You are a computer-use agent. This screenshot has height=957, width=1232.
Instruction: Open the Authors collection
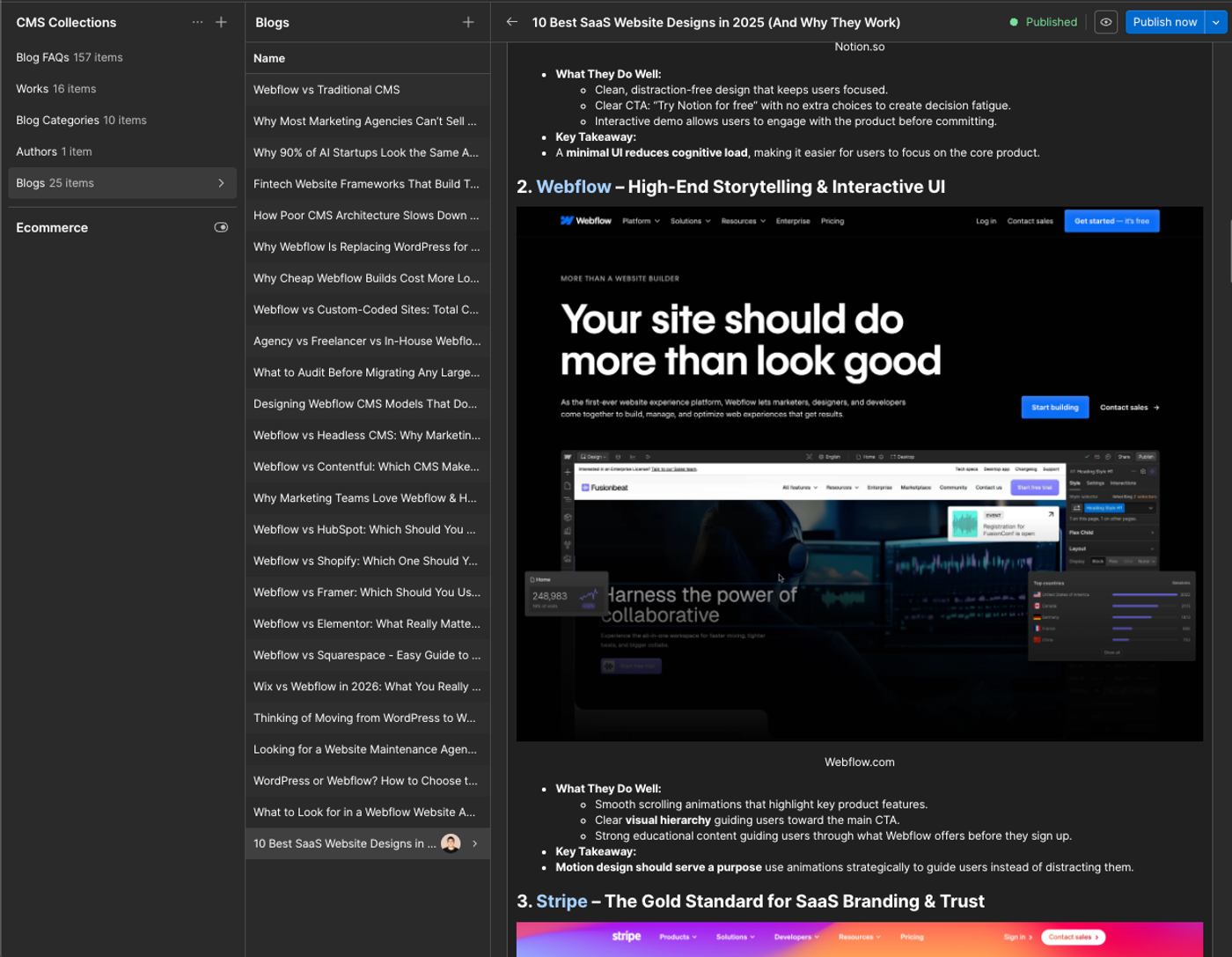[x=122, y=151]
